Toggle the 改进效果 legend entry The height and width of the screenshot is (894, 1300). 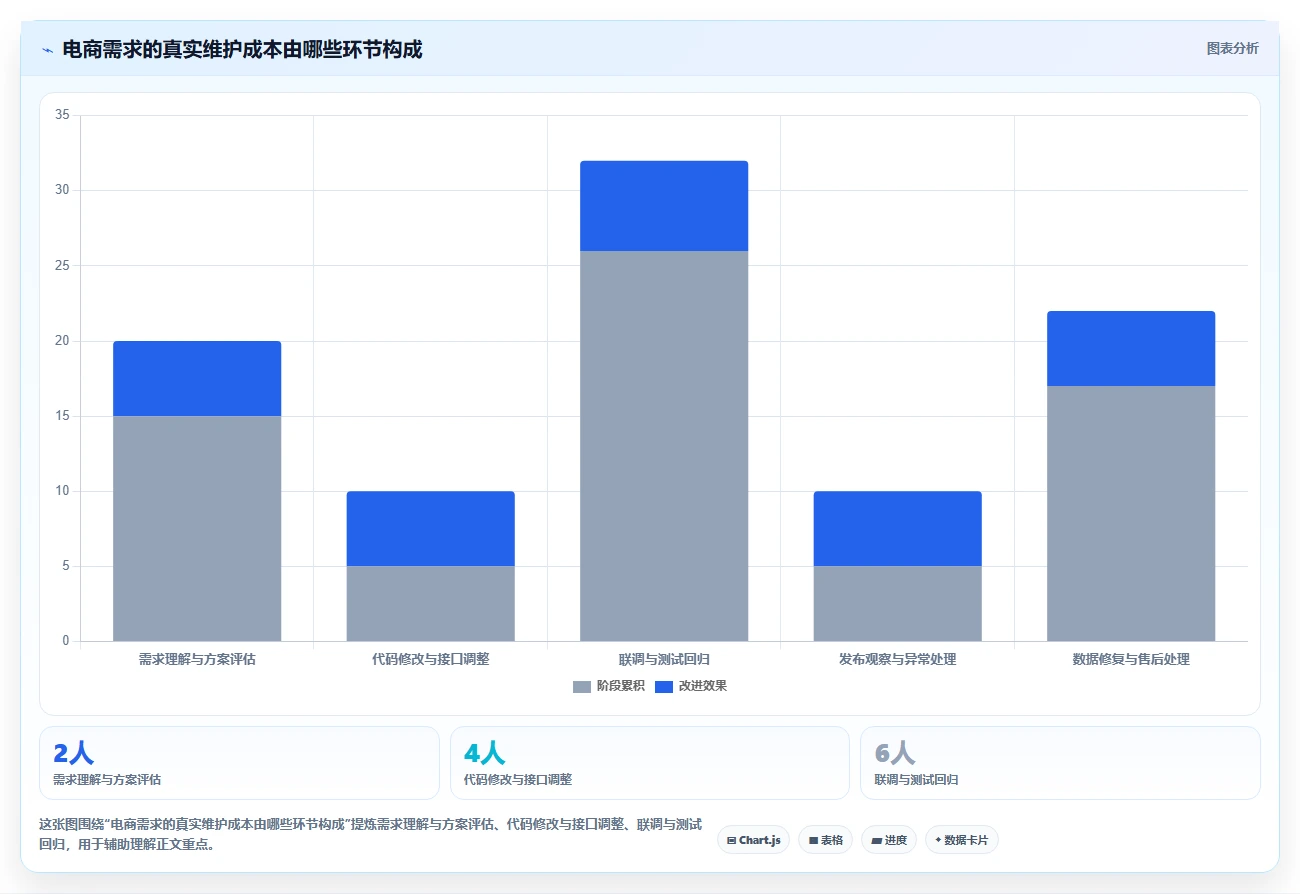click(691, 686)
